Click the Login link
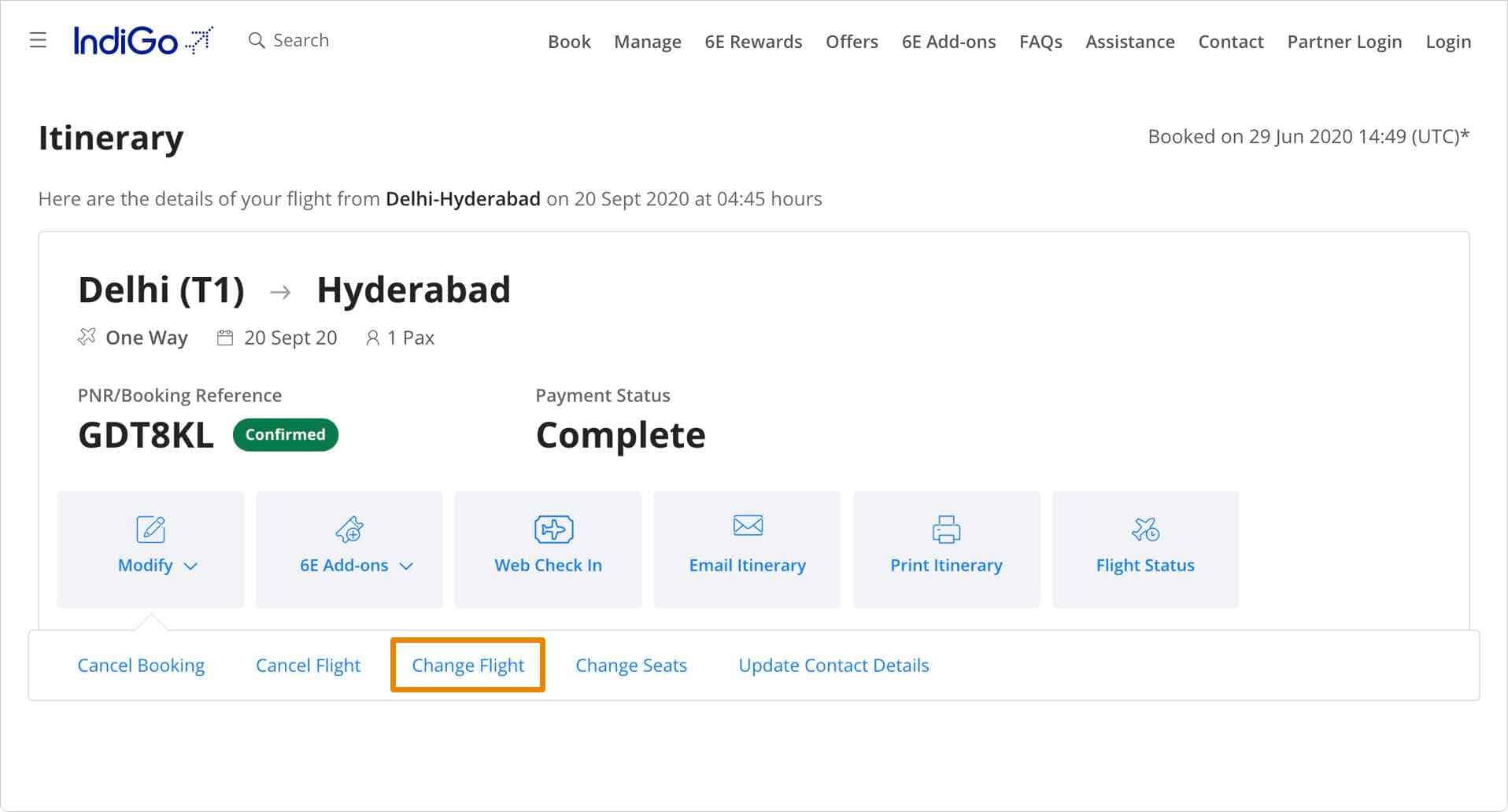 (x=1447, y=42)
